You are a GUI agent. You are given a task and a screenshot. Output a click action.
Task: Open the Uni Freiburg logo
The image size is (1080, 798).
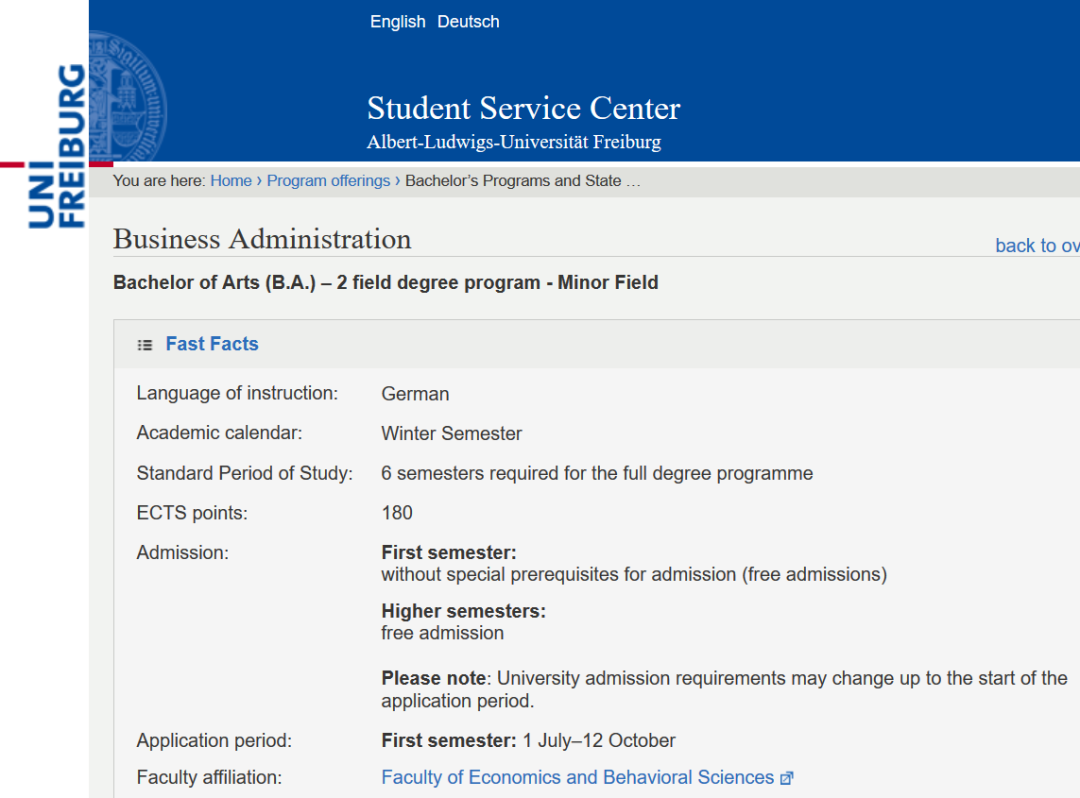click(56, 146)
